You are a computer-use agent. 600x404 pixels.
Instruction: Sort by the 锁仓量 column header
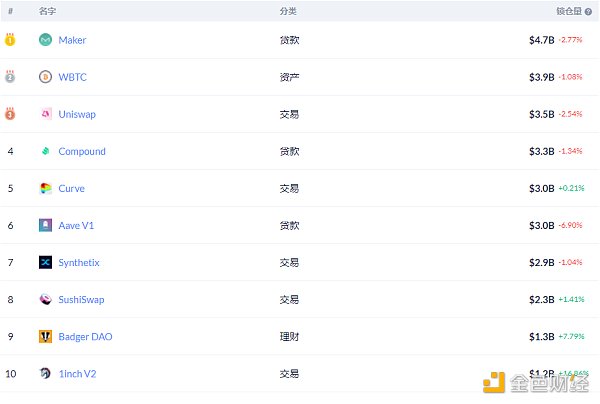tap(569, 11)
